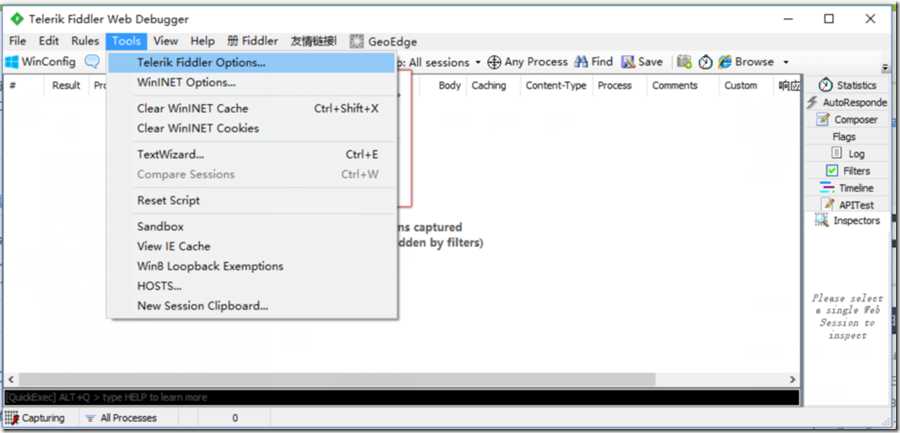900x433 pixels.
Task: Click the Statistics stopwatch icon
Action: [826, 85]
